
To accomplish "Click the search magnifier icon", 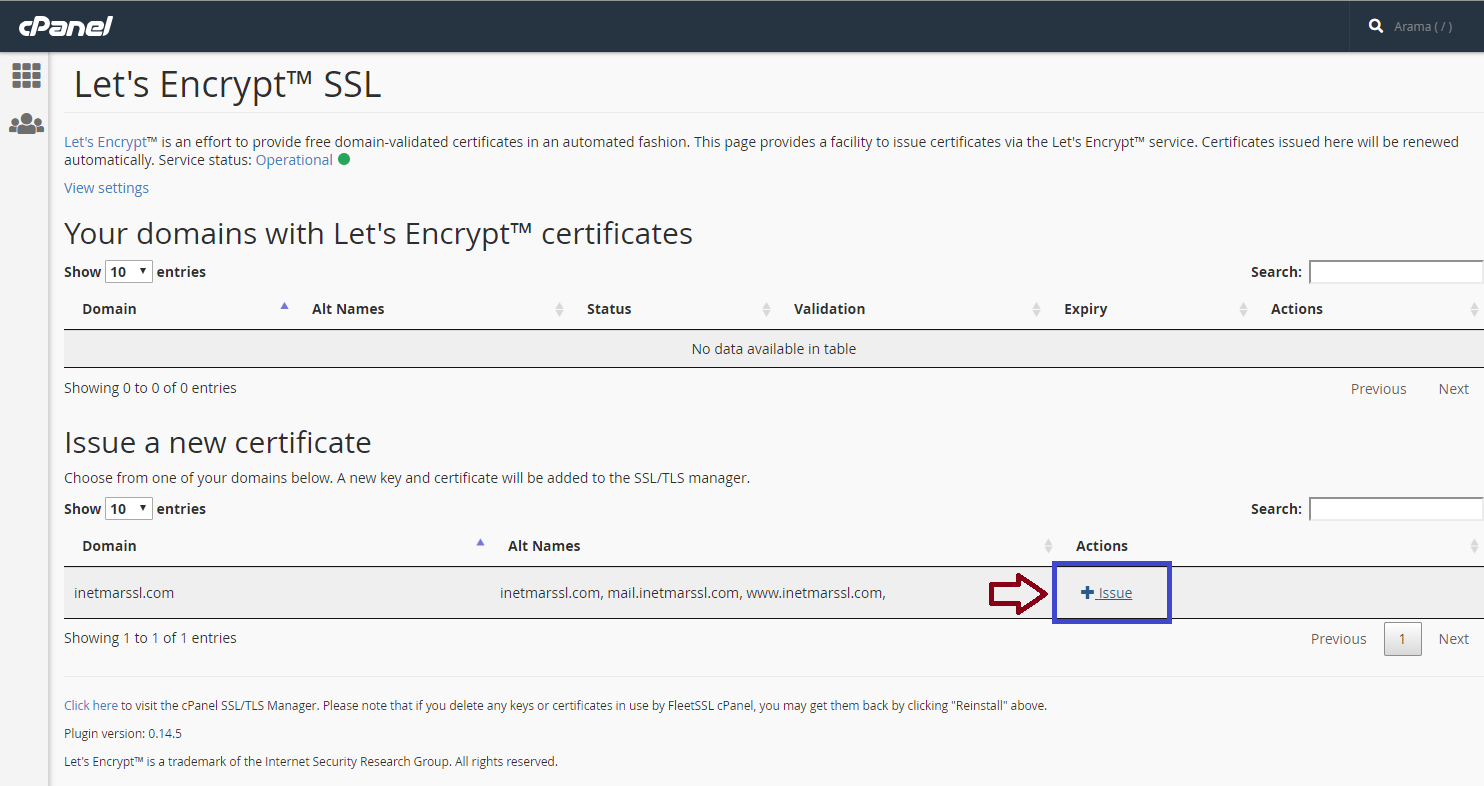I will tap(1376, 26).
